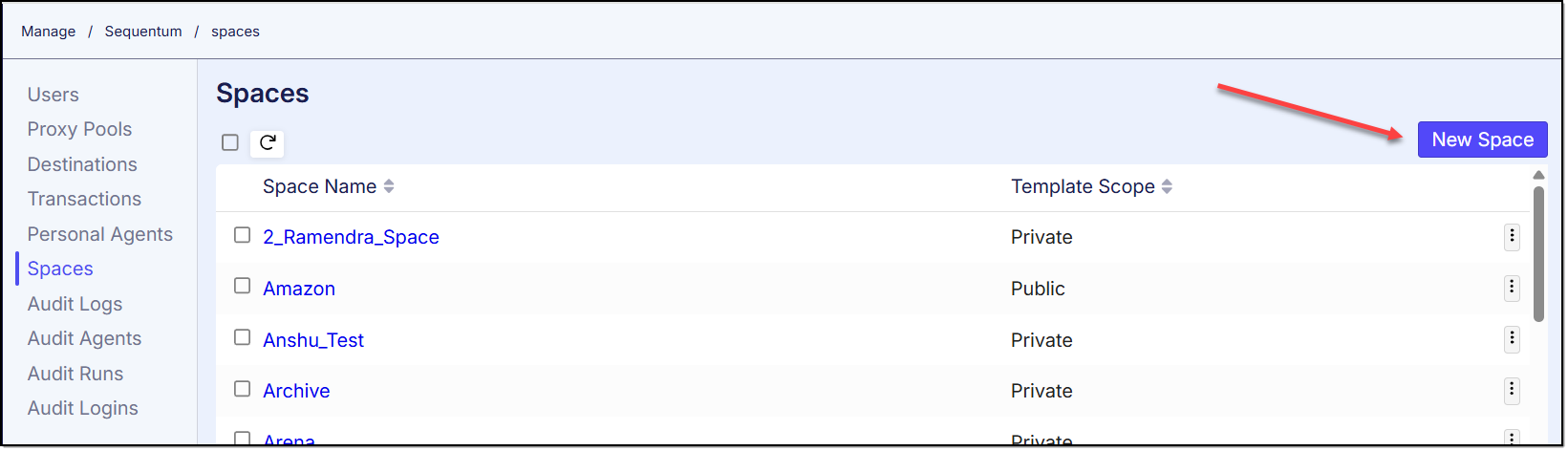Check the 2_Ramendra_Space row checkbox

pyautogui.click(x=243, y=235)
